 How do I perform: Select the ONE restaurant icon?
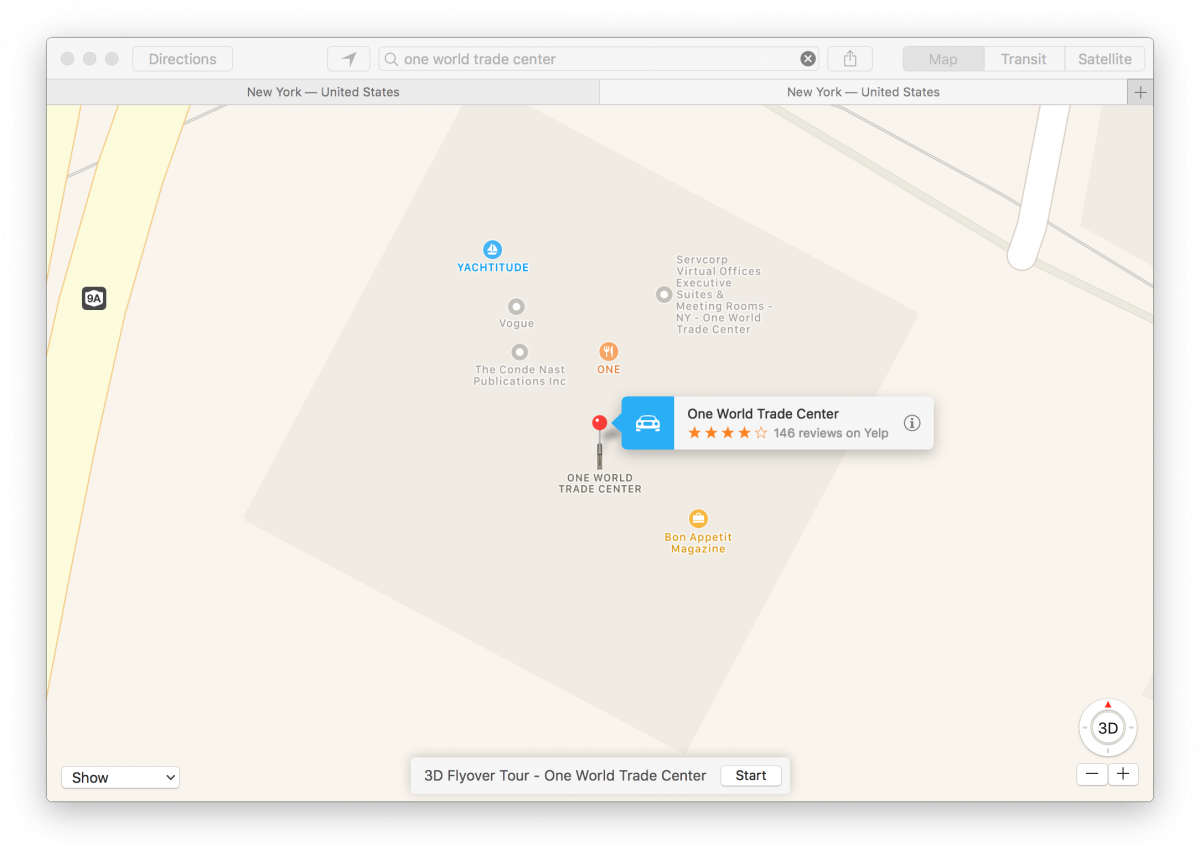click(x=609, y=352)
